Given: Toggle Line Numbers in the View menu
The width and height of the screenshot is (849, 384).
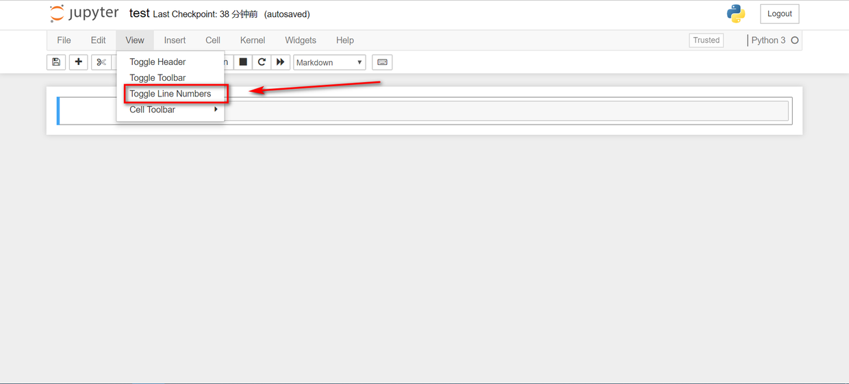Looking at the screenshot, I should (x=170, y=94).
